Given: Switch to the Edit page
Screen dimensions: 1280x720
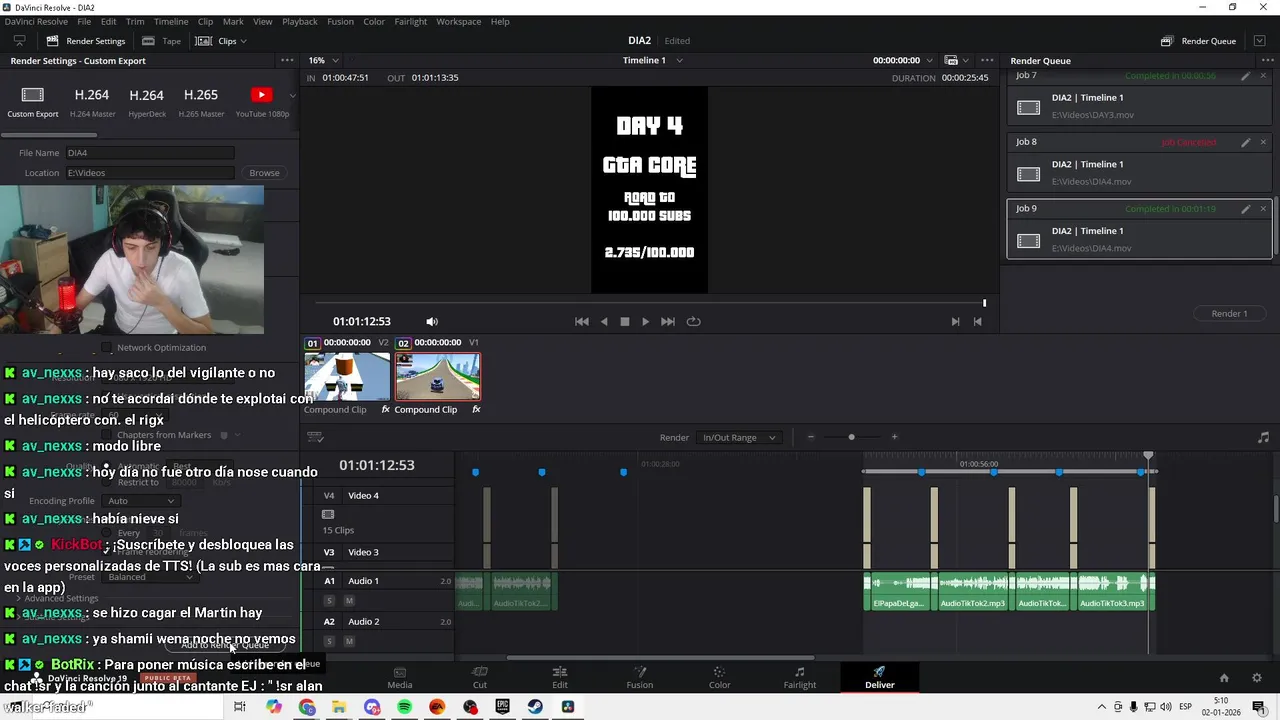Looking at the screenshot, I should point(560,677).
